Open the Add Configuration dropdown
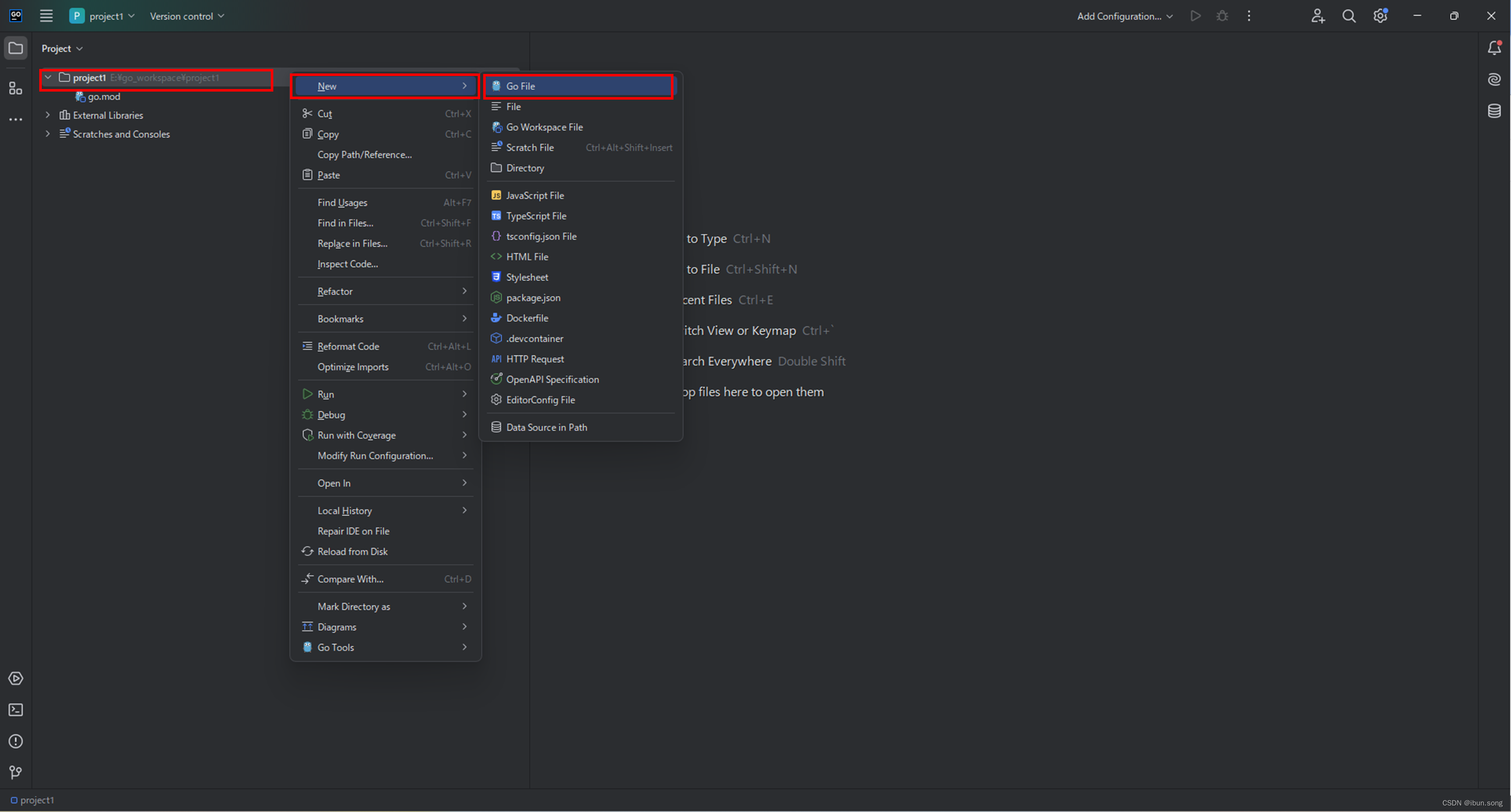 click(x=1124, y=16)
